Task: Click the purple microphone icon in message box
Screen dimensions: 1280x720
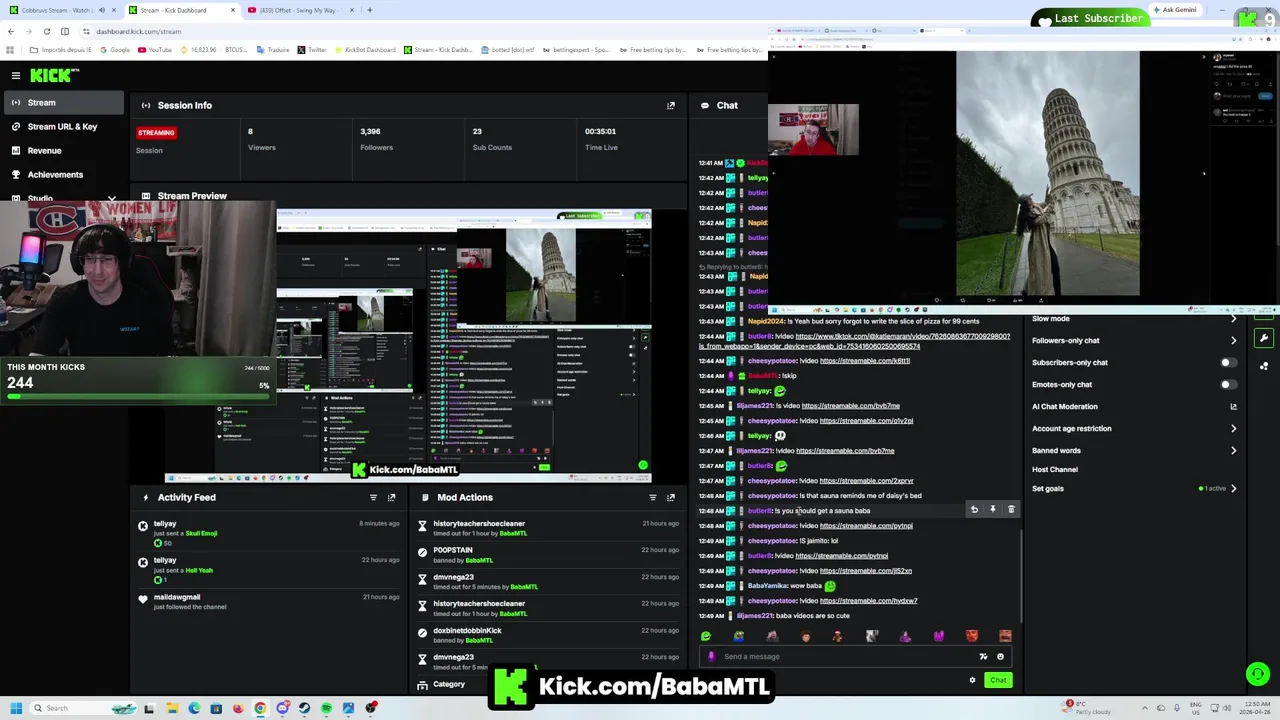Action: click(x=711, y=656)
